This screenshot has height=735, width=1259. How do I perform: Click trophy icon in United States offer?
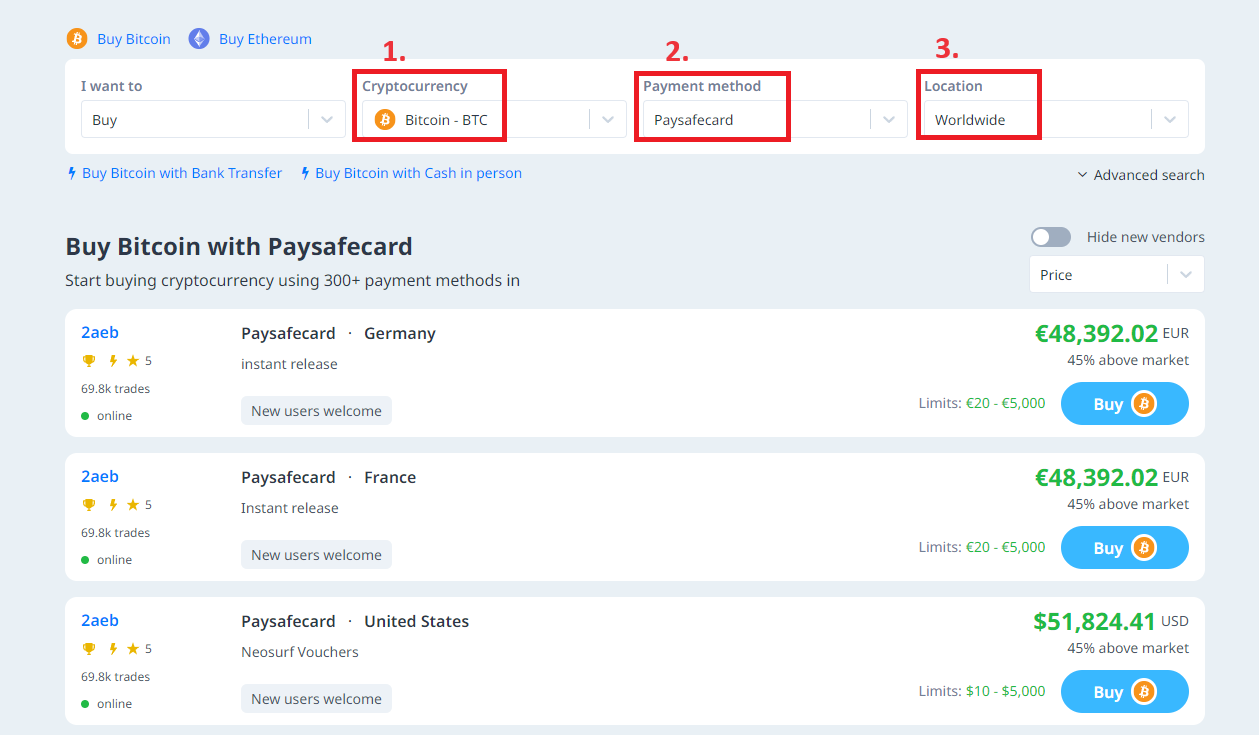click(x=88, y=649)
